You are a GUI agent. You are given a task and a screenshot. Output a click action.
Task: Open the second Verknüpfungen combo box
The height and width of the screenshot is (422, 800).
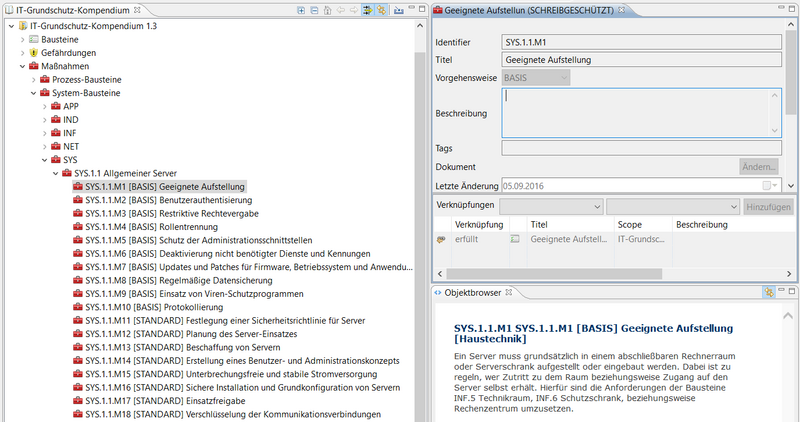(x=673, y=207)
